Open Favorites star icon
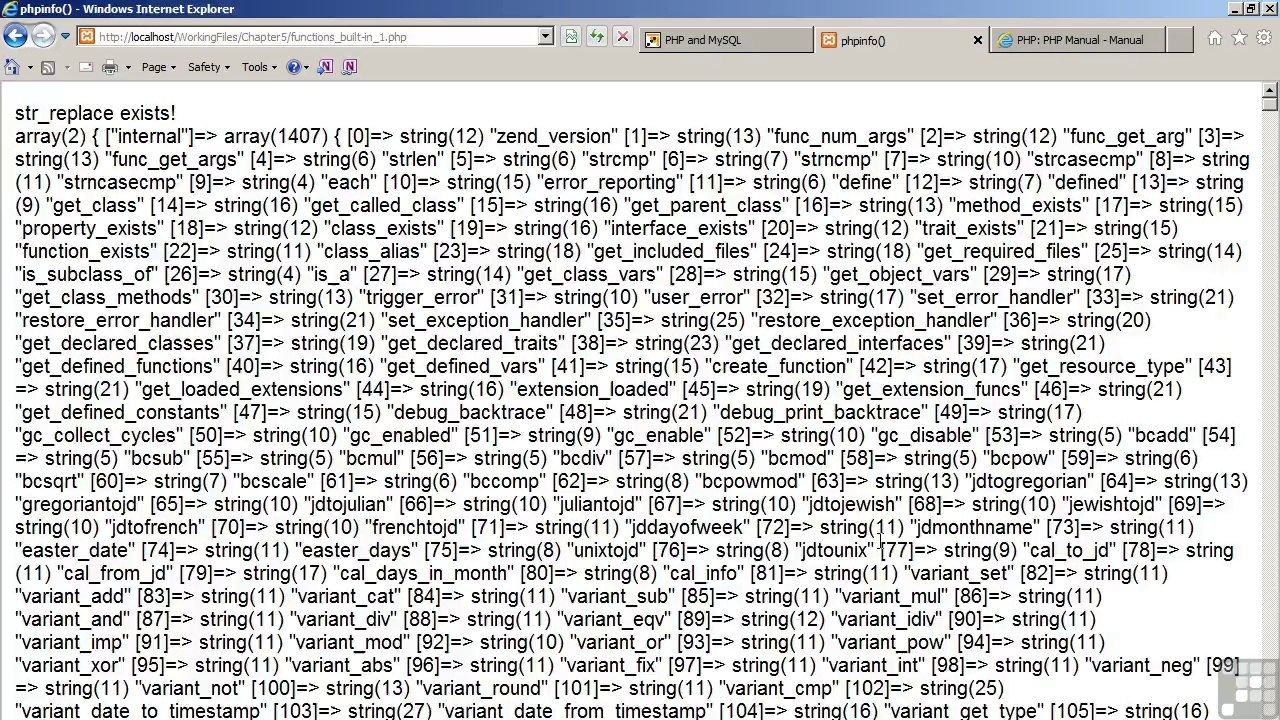The height and width of the screenshot is (720, 1280). (1239, 38)
